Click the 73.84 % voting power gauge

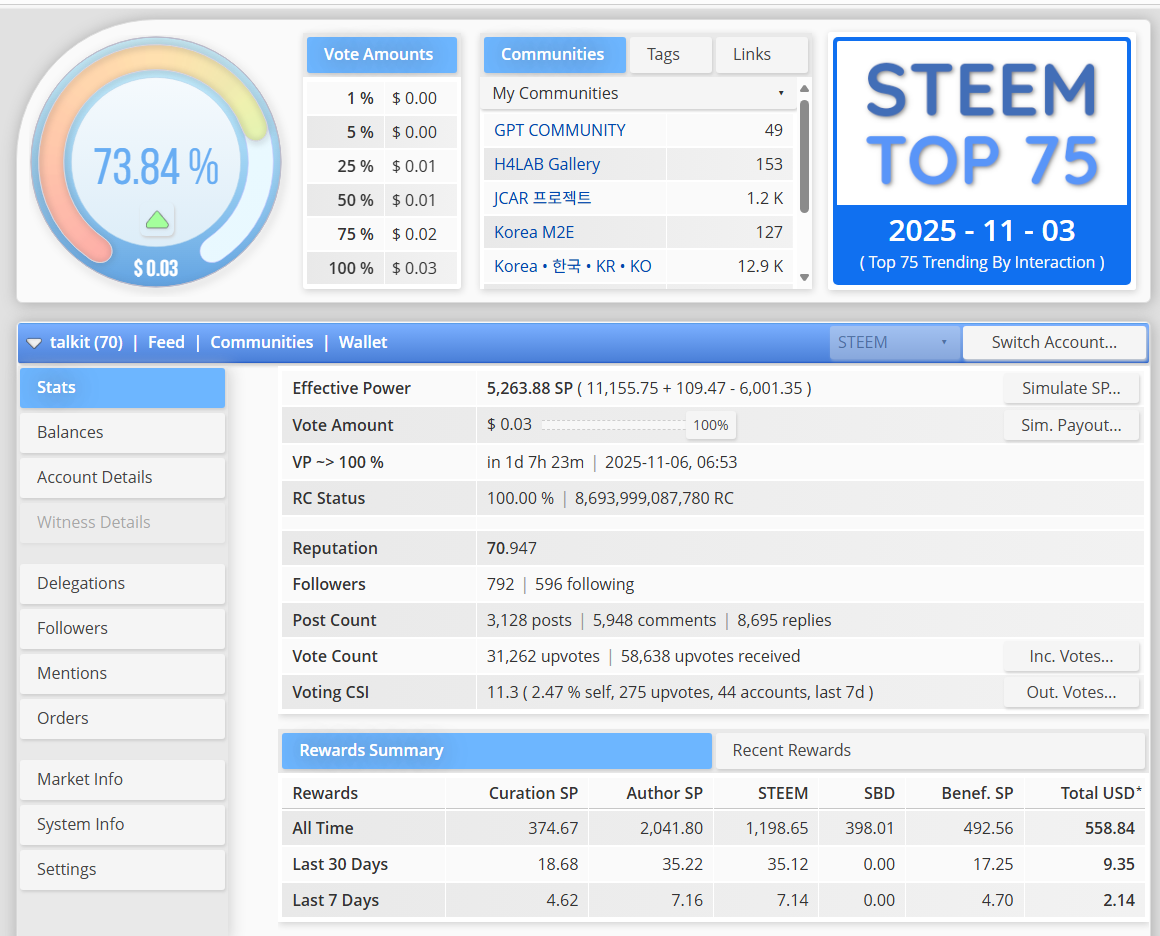(x=156, y=163)
